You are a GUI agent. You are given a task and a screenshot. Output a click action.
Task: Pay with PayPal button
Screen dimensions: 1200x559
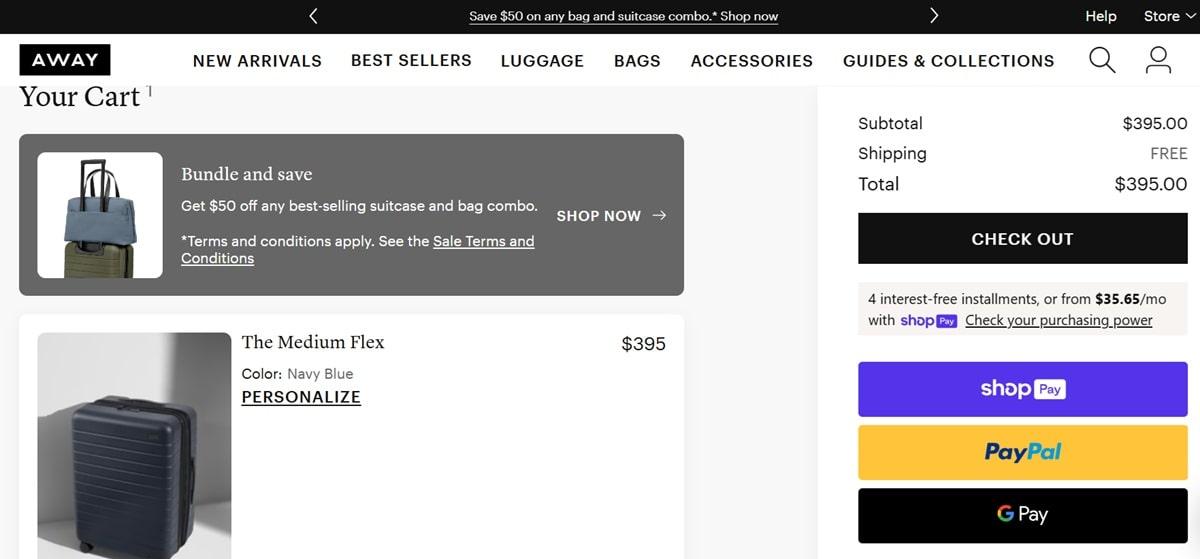1022,452
